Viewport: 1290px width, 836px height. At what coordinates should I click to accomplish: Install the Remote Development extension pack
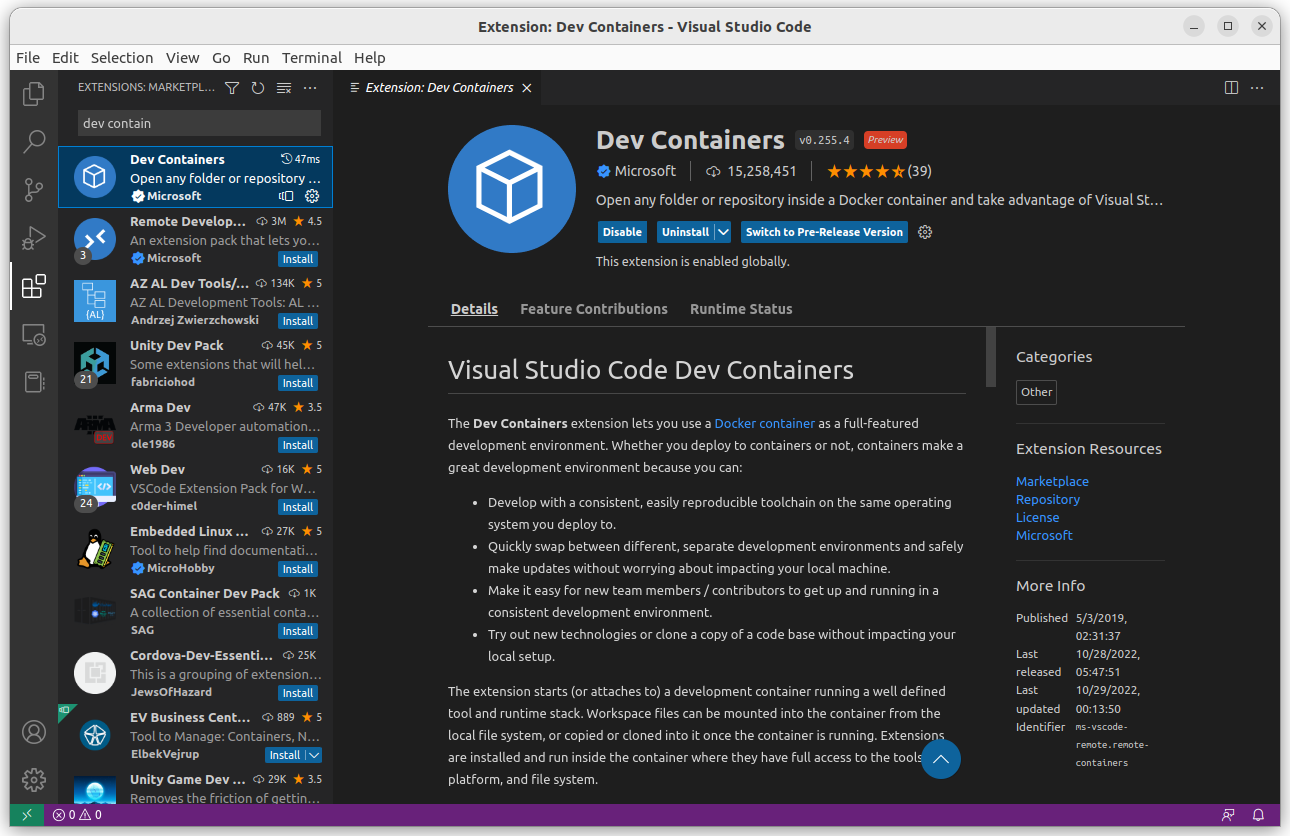click(x=298, y=259)
